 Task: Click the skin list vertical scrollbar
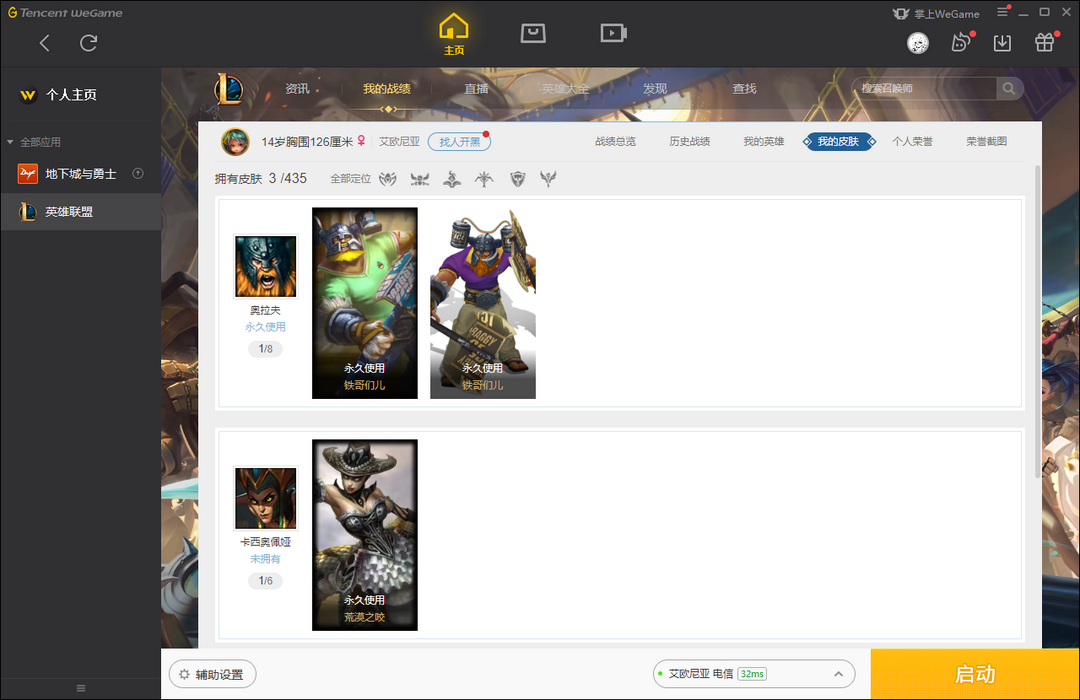(x=1037, y=320)
